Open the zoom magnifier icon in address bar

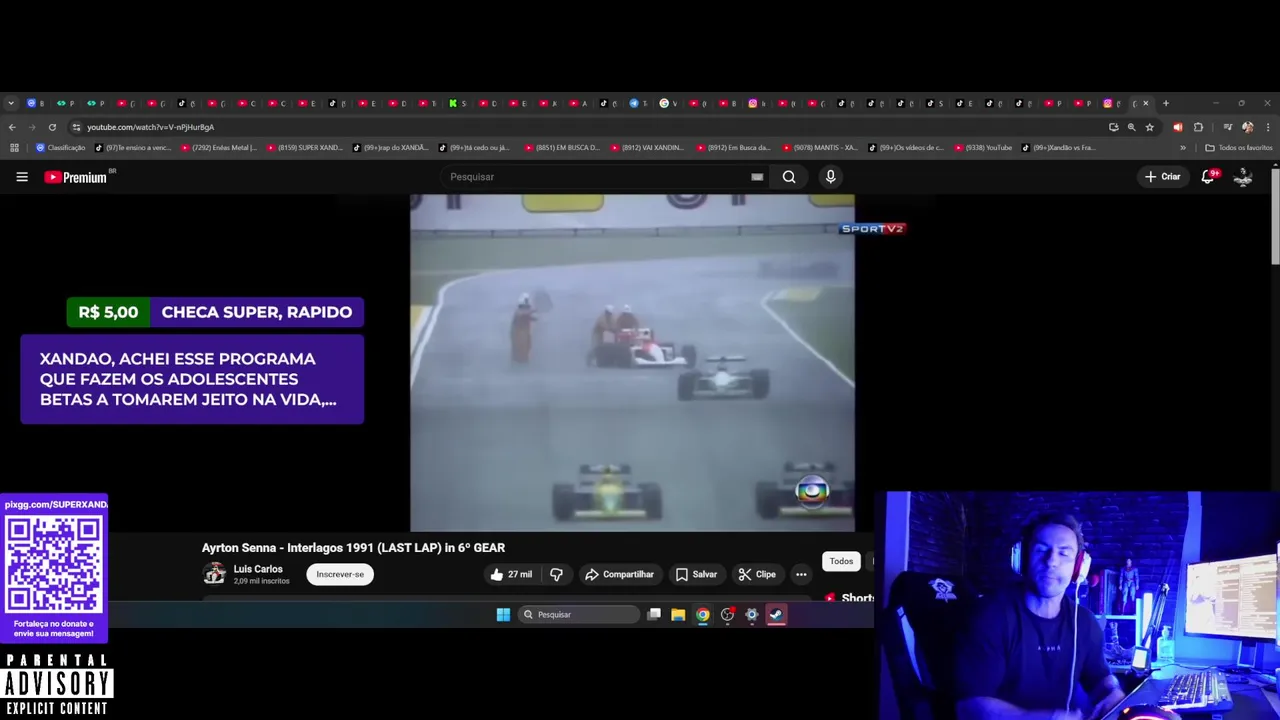point(1131,127)
